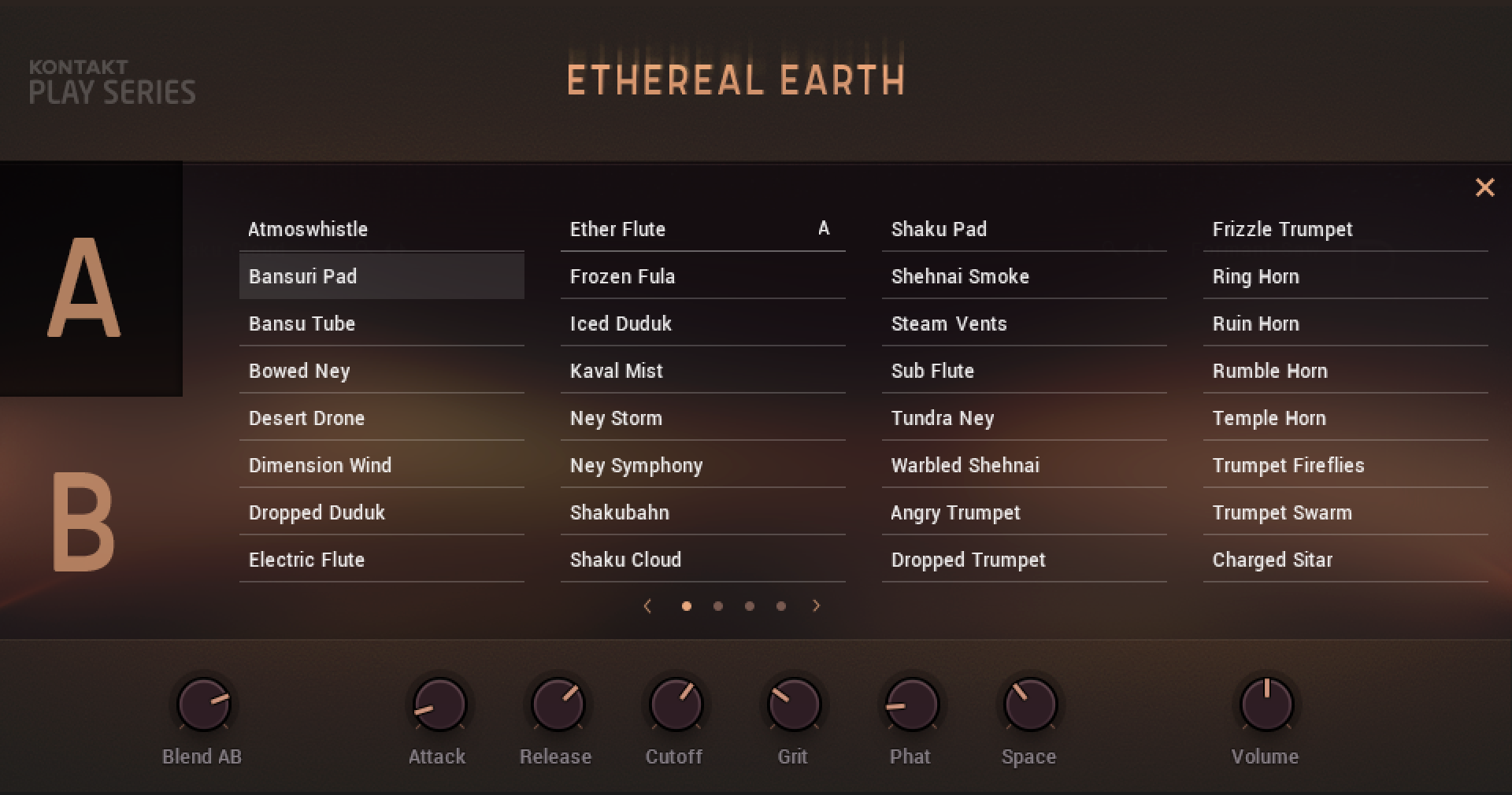Select the Desert Drone sound

[x=381, y=418]
